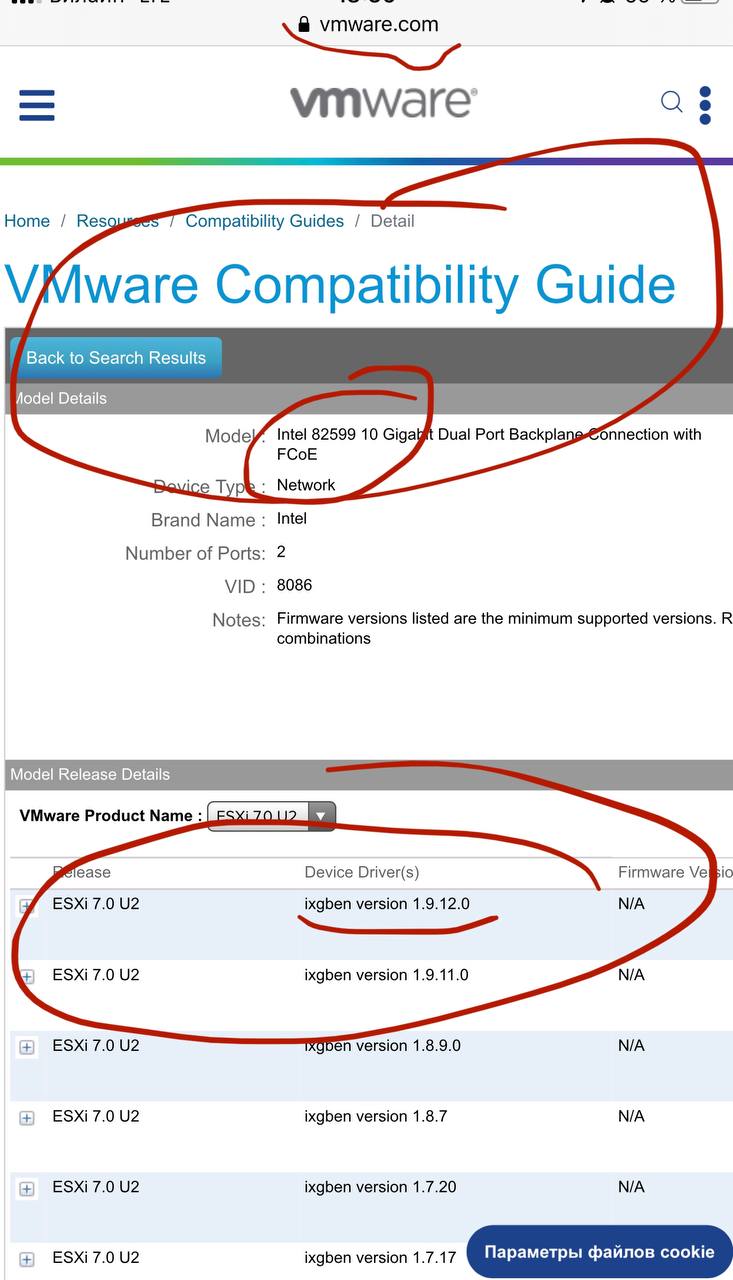This screenshot has width=733, height=1280.
Task: Click ixgben version 1.7.17 text
Action: 380,1257
